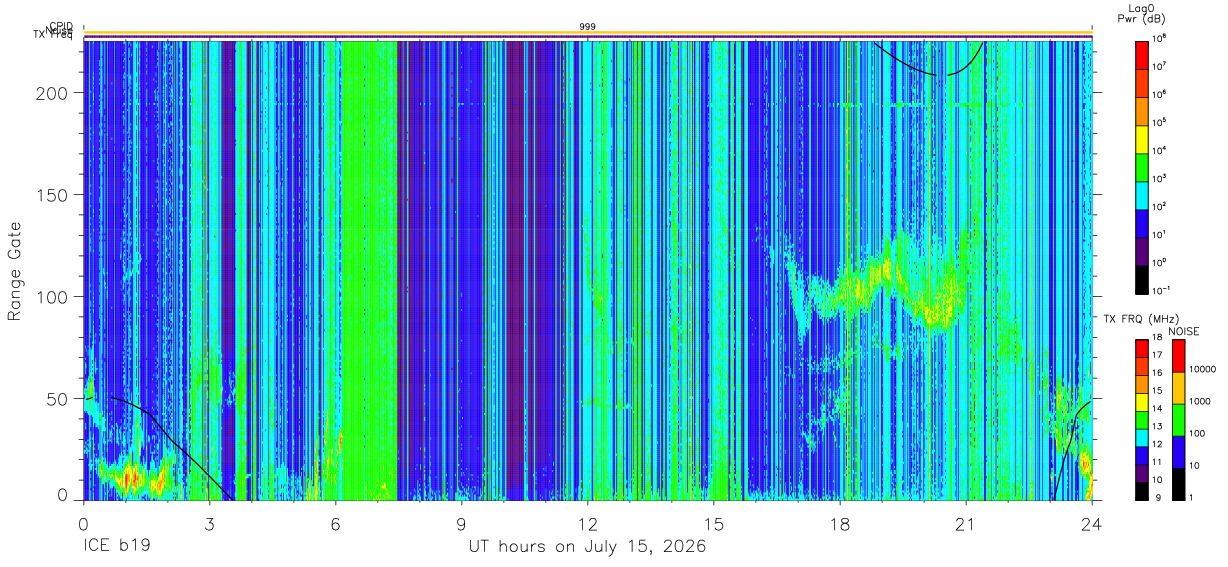Click the 'NOISE' legend title
Viewport: 1228px width, 567px height.
point(1183,331)
